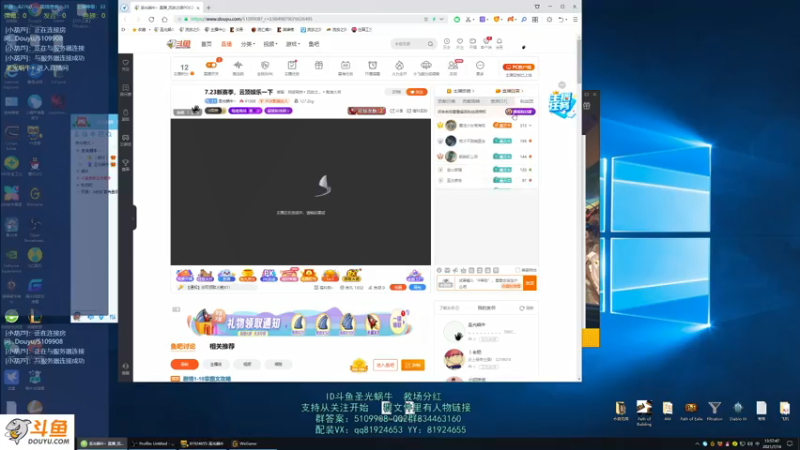Image resolution: width=800 pixels, height=450 pixels.
Task: Select the first contribution ranking tab
Action: coord(446,101)
